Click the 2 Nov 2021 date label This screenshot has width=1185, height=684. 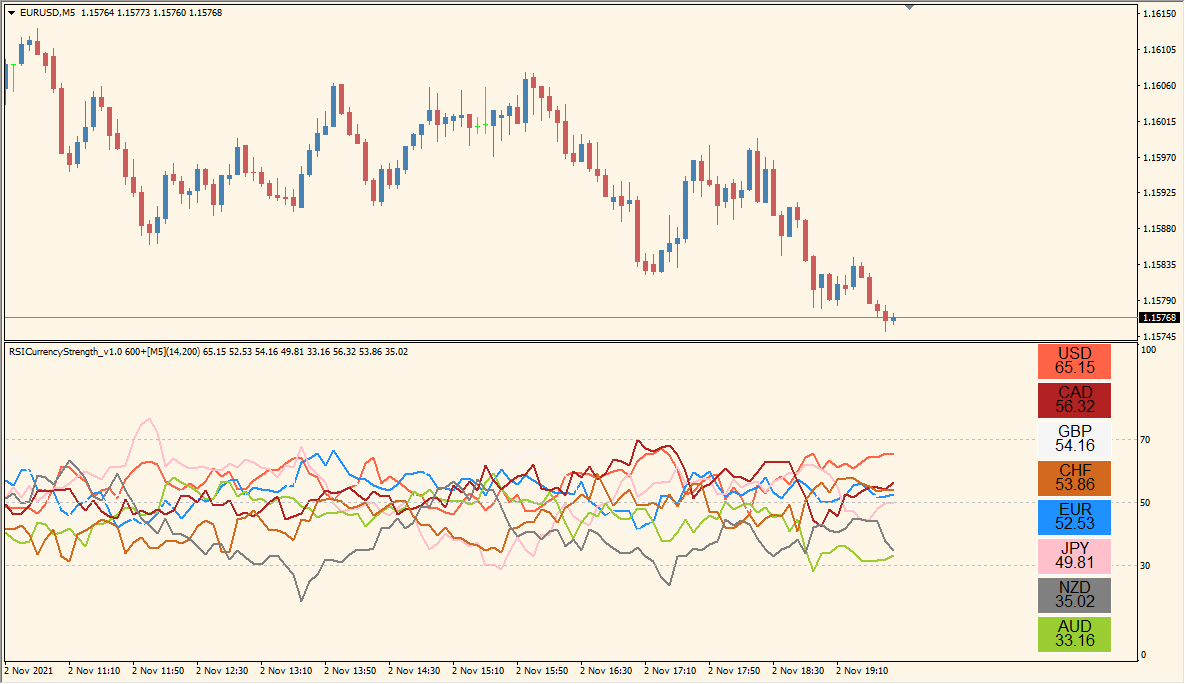pyautogui.click(x=30, y=671)
